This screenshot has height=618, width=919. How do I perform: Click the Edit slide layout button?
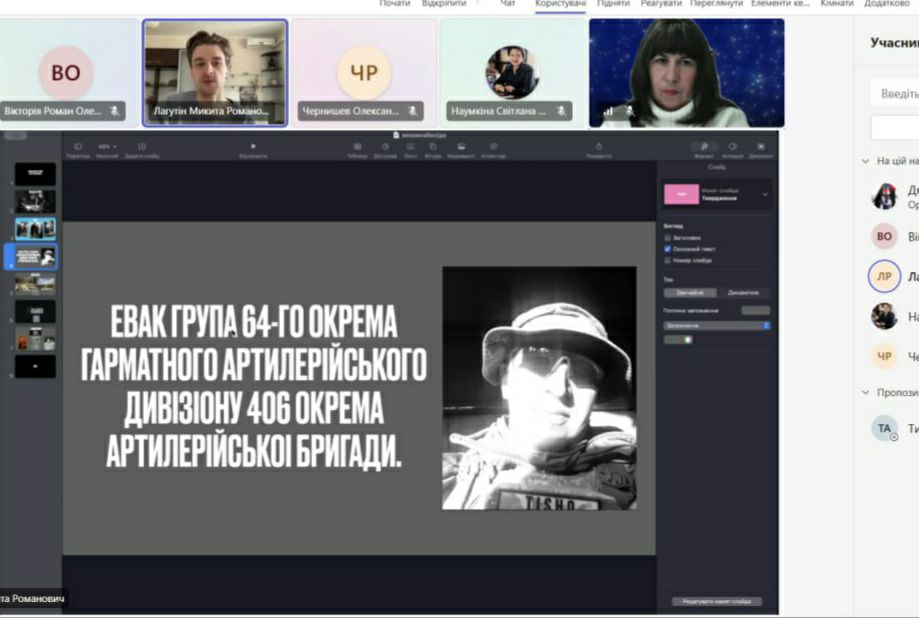pos(716,601)
